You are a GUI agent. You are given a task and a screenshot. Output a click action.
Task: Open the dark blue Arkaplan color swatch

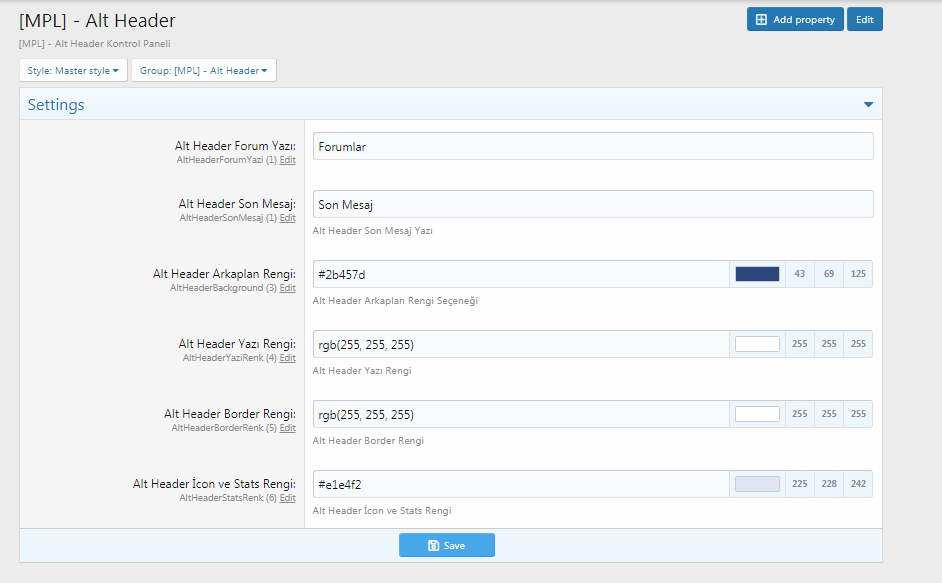pos(757,274)
